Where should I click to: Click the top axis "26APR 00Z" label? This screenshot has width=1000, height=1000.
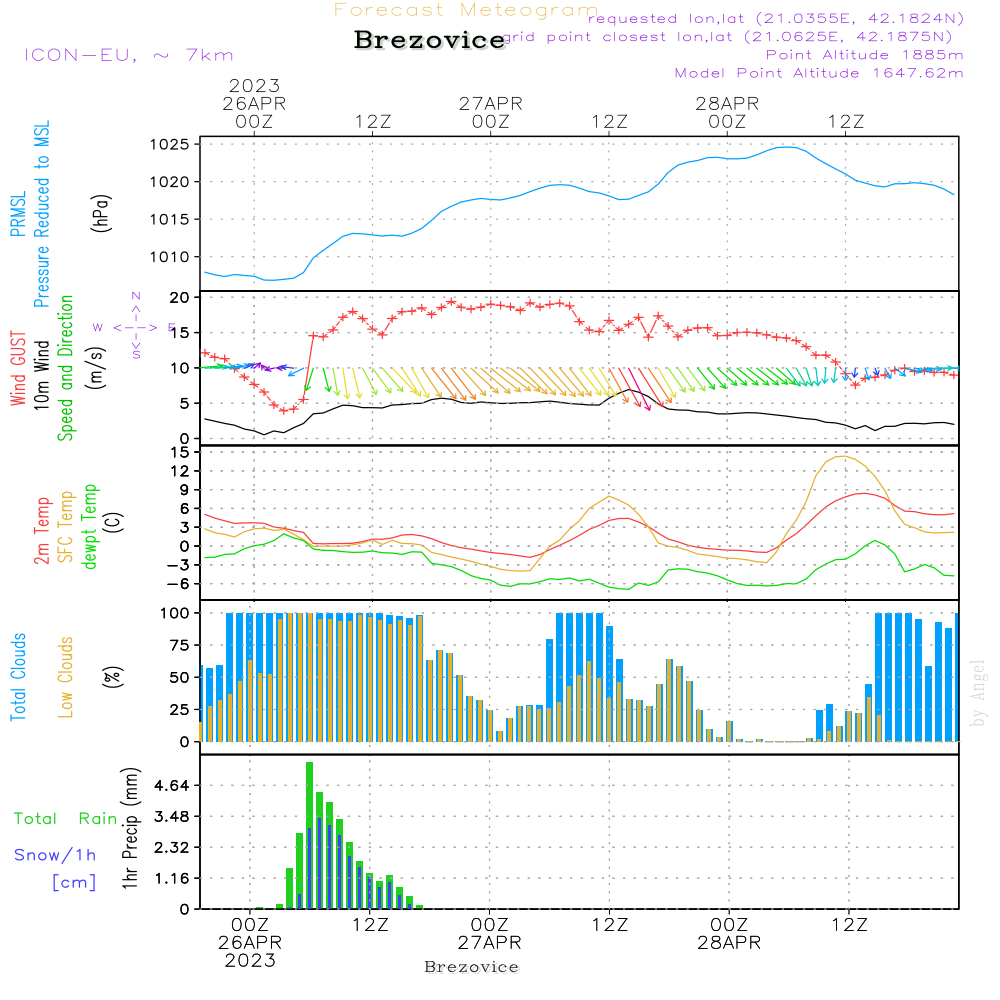254,112
